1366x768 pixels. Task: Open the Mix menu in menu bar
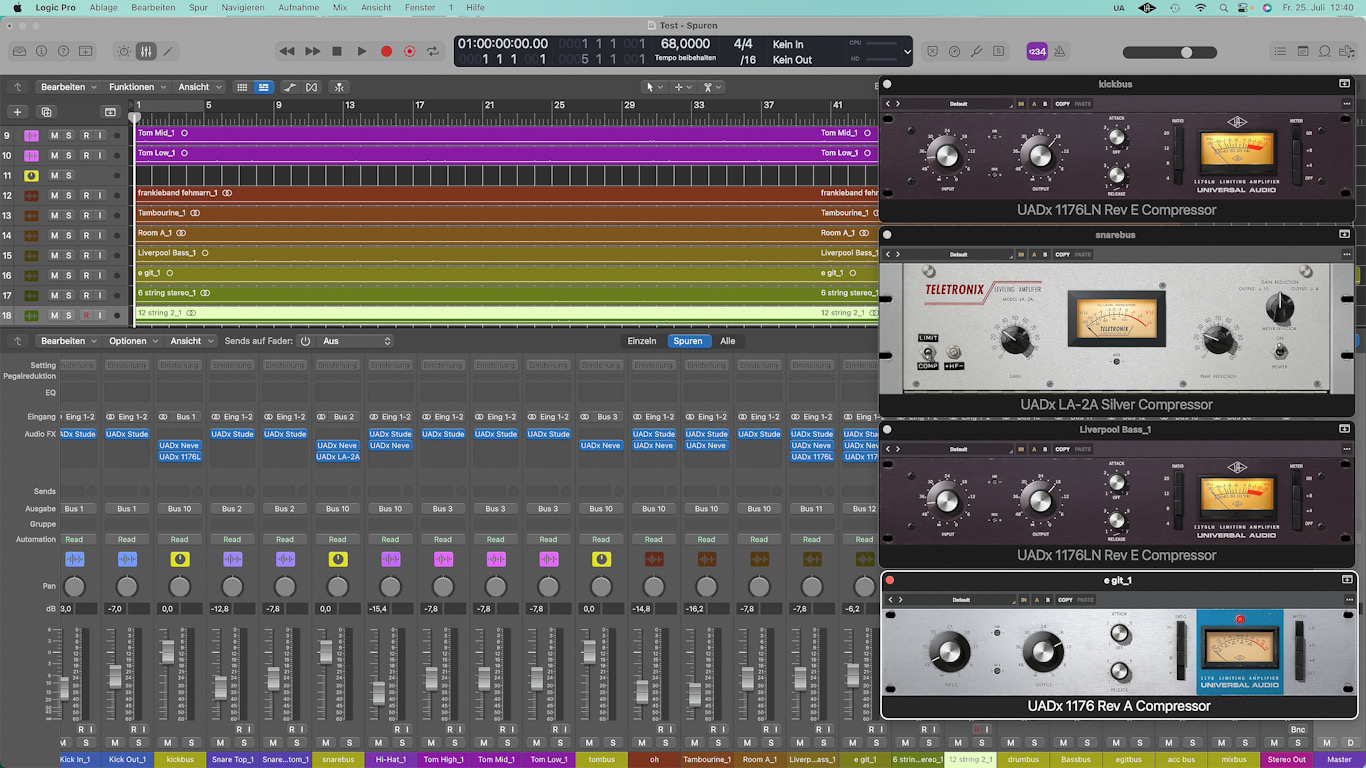click(340, 7)
